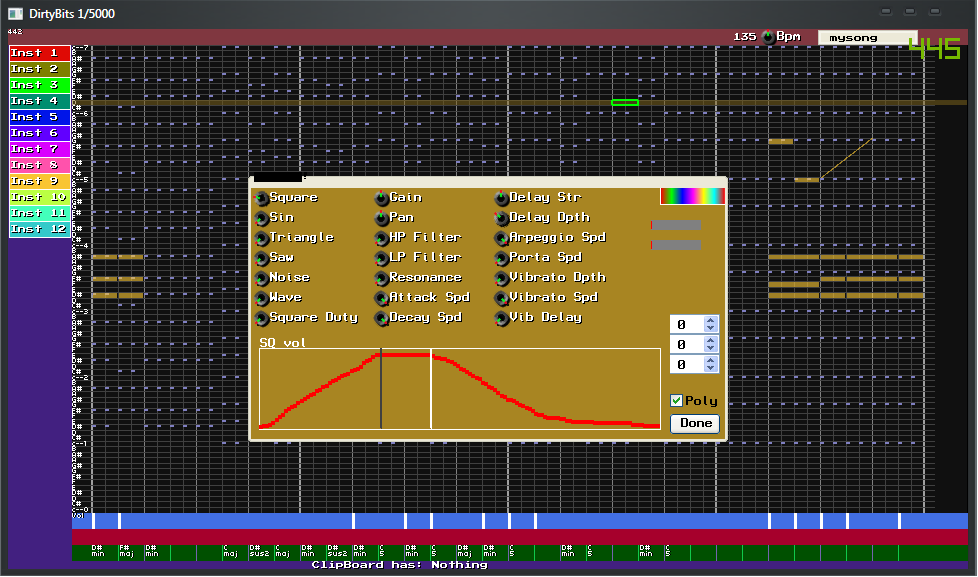978x577 pixels.
Task: Decrease the bottom number spinner value
Action: point(710,368)
